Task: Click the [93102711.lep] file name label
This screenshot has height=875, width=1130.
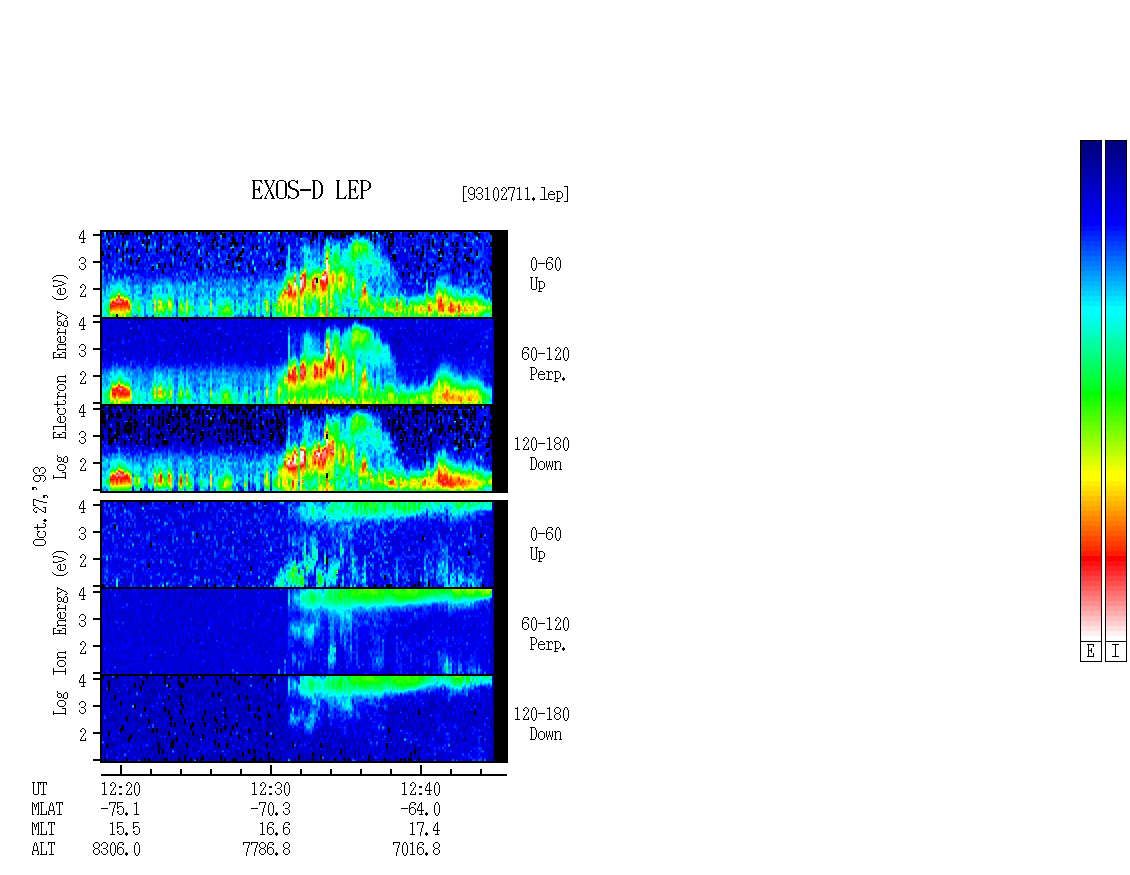Action: coord(515,194)
